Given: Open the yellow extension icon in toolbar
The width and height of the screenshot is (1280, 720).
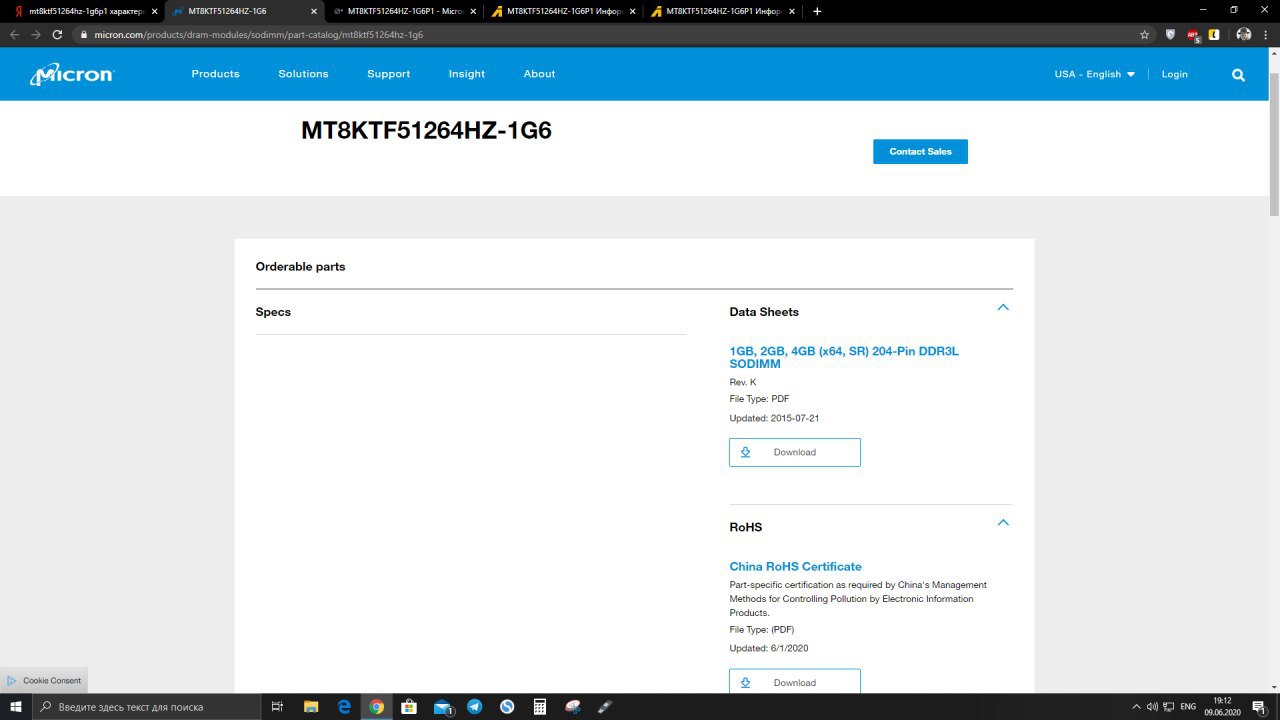Looking at the screenshot, I should tap(1214, 34).
